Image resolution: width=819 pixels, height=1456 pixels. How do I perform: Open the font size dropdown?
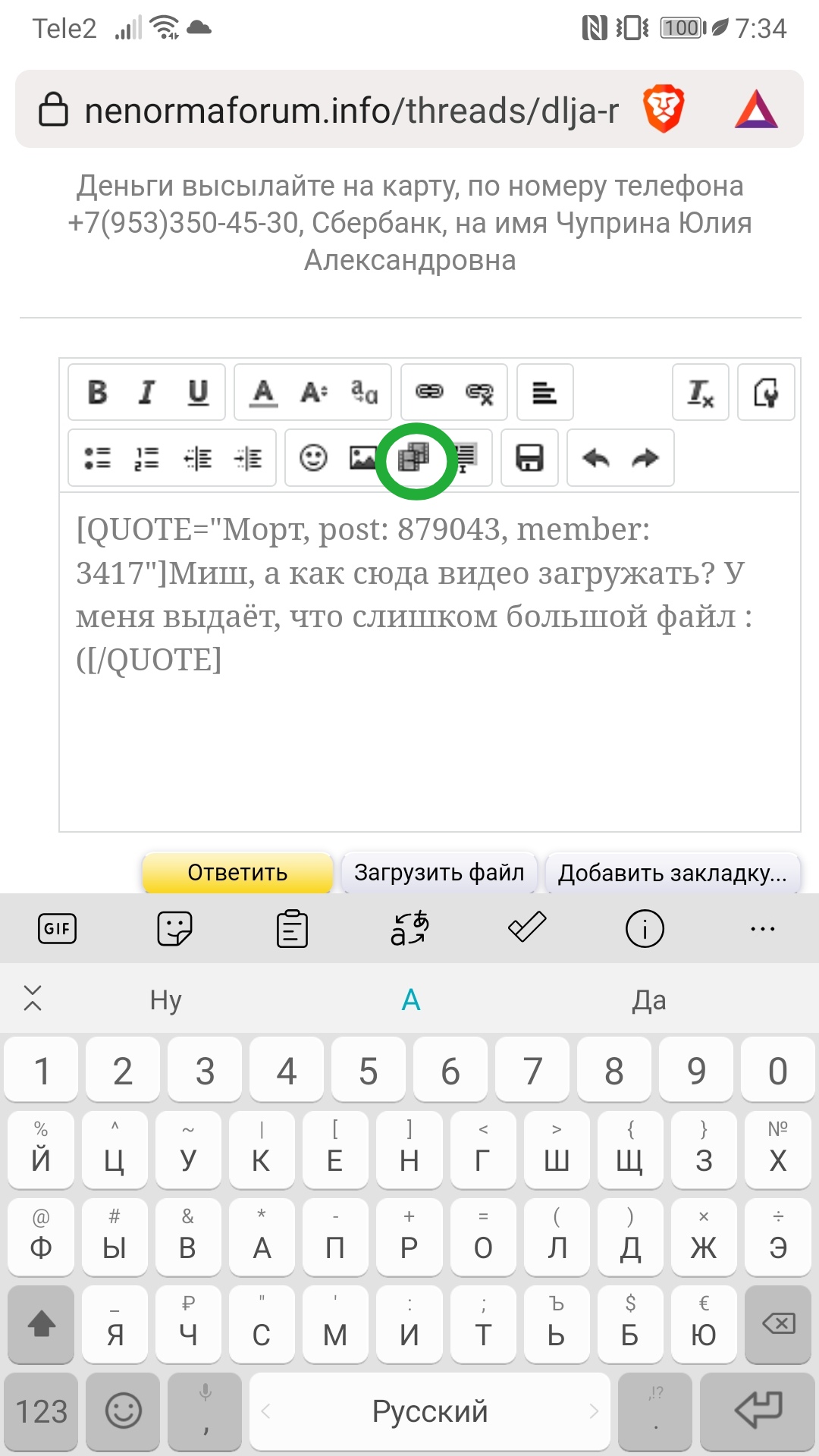(x=313, y=392)
